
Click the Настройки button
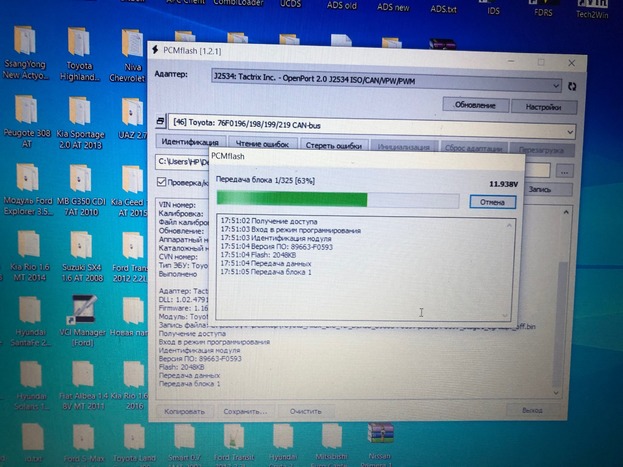point(543,105)
